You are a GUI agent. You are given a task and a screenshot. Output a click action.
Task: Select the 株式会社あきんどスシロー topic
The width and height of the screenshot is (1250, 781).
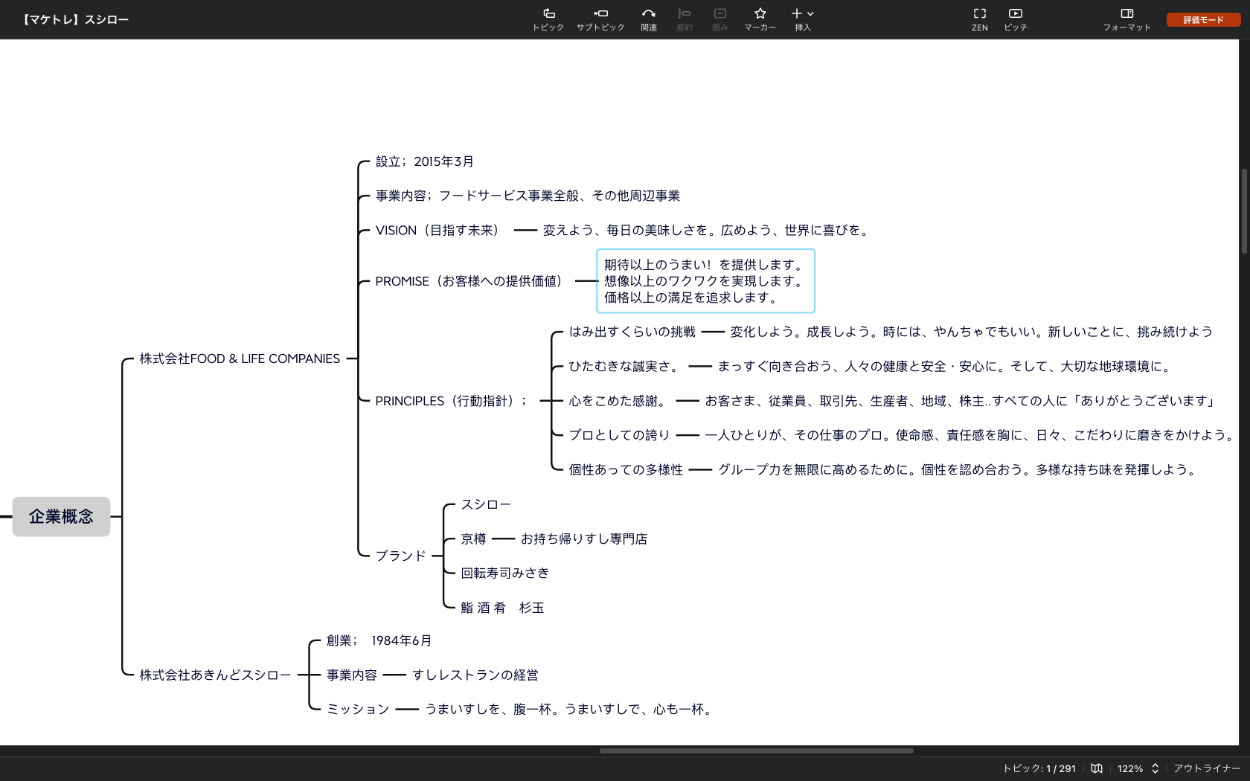[x=215, y=675]
